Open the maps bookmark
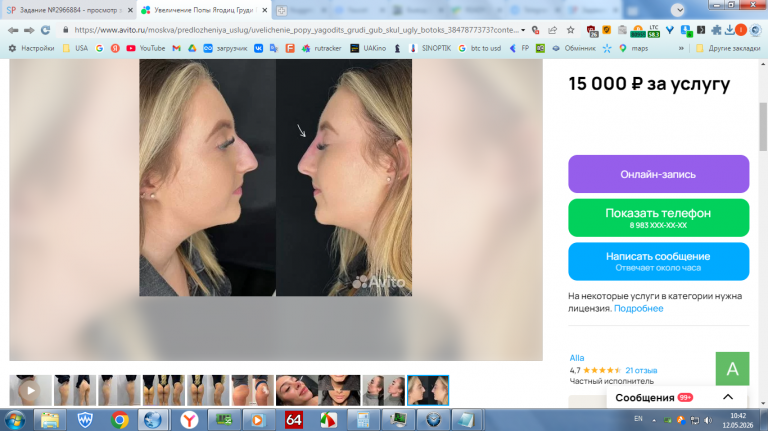The image size is (768, 431). [634, 48]
